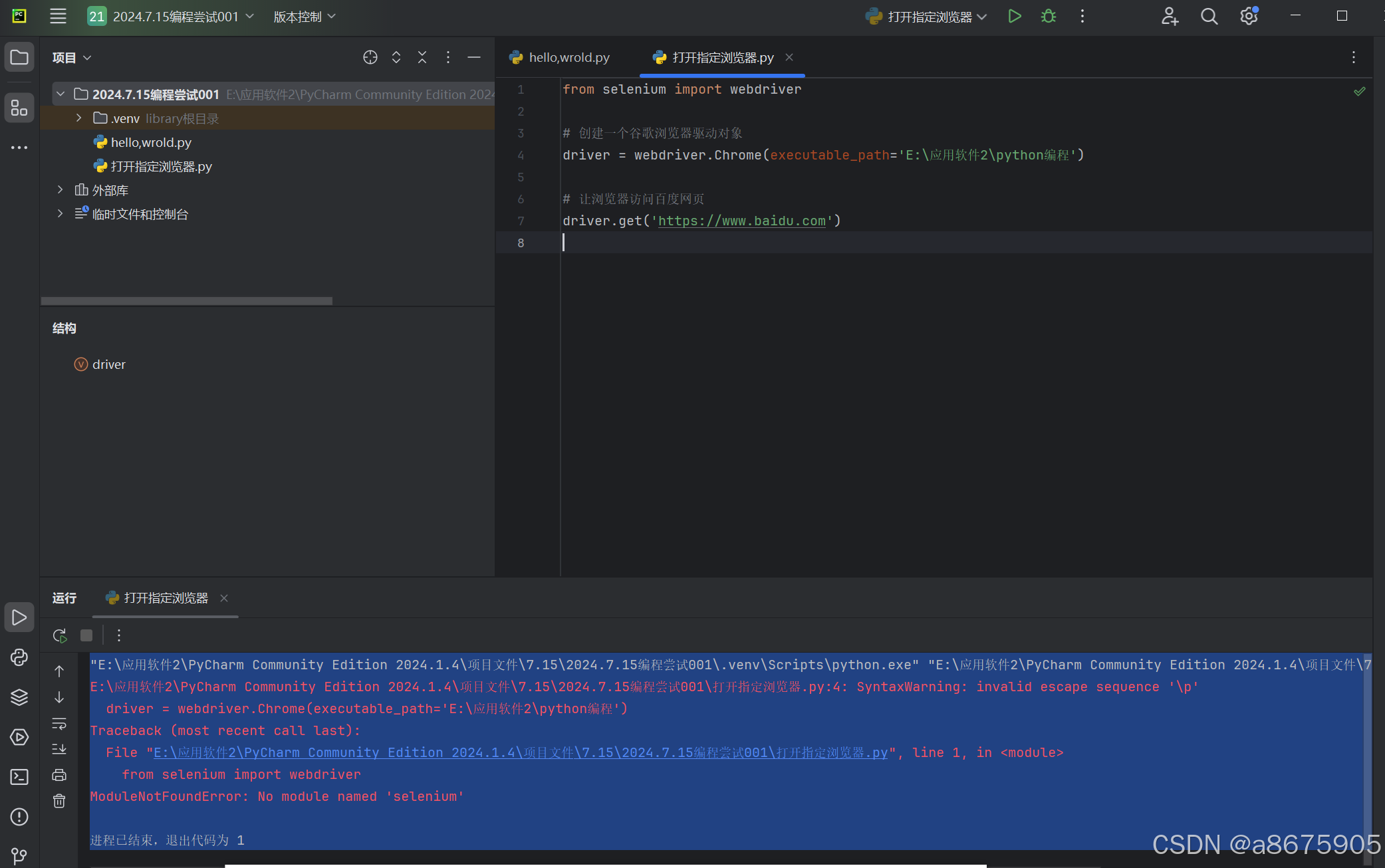Click the Rerun icon in the run panel
This screenshot has height=868, width=1385.
pyautogui.click(x=60, y=635)
